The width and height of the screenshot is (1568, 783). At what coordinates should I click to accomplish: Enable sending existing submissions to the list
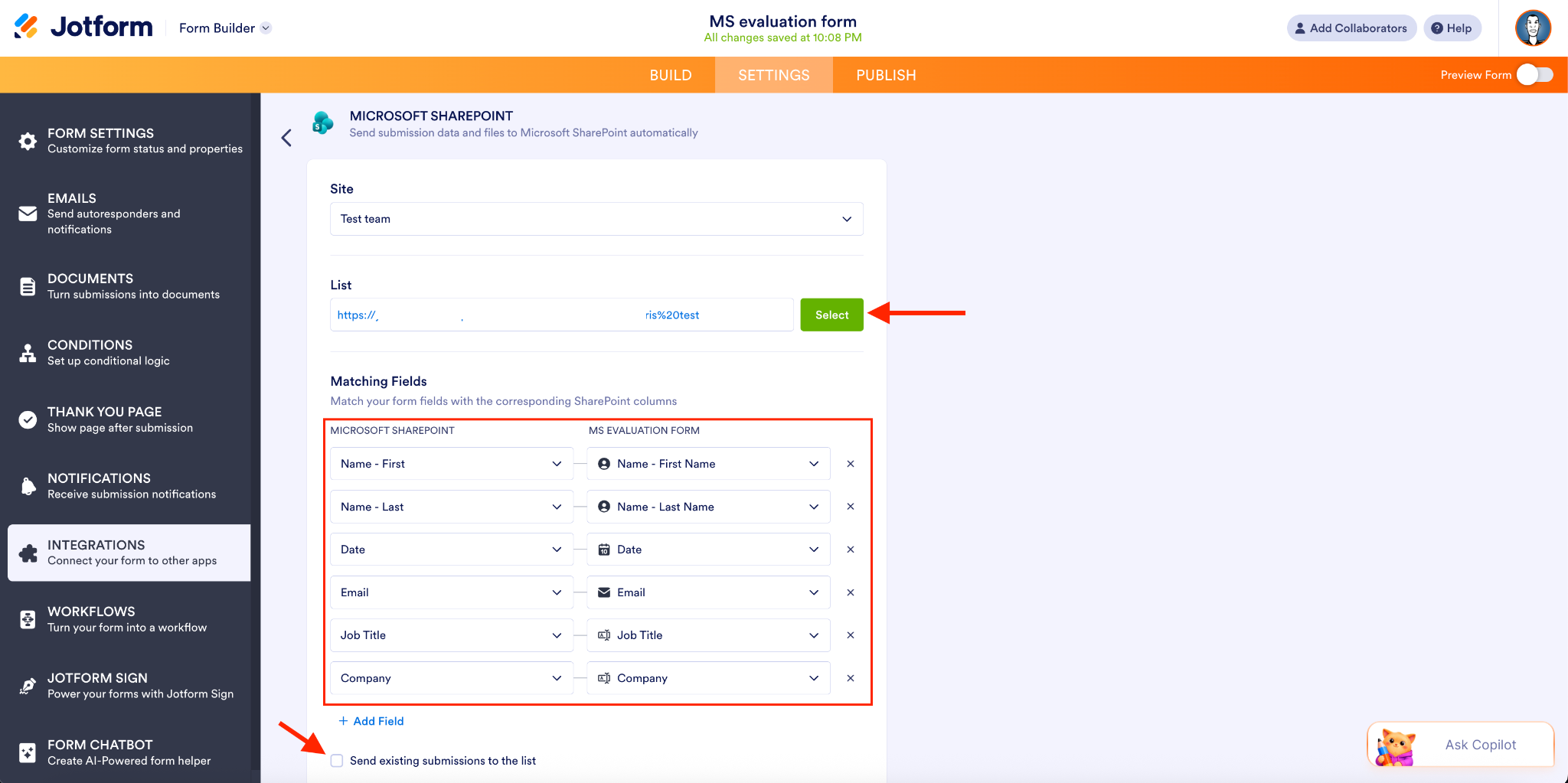click(x=337, y=760)
